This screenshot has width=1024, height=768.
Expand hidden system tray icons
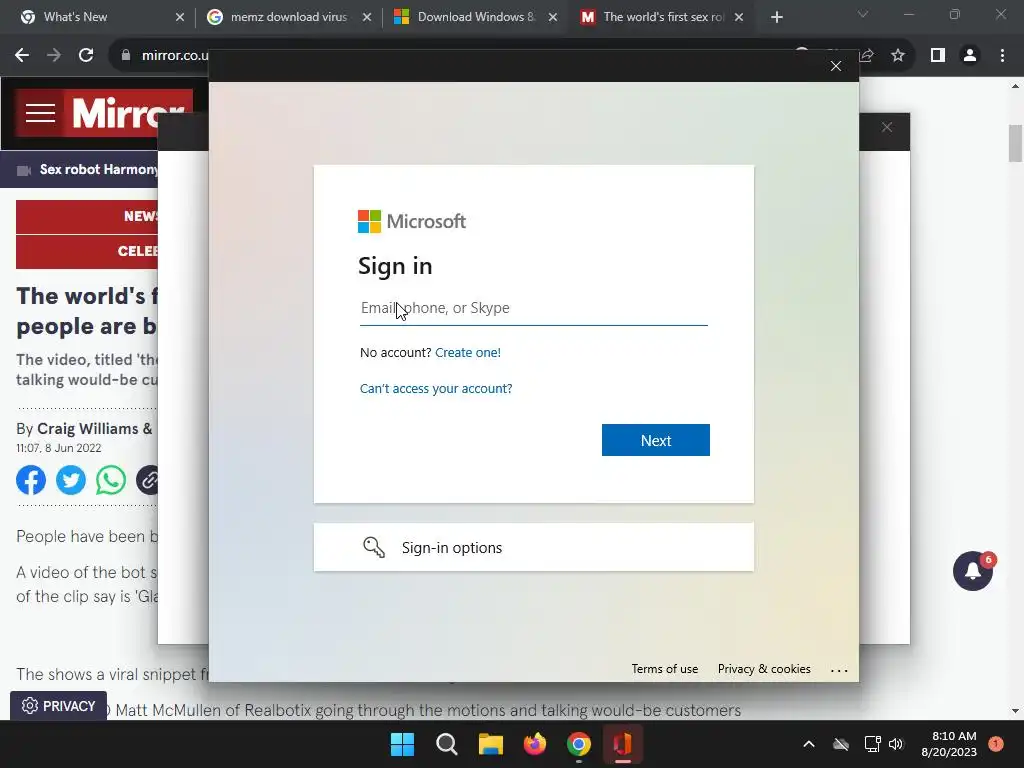pyautogui.click(x=808, y=744)
